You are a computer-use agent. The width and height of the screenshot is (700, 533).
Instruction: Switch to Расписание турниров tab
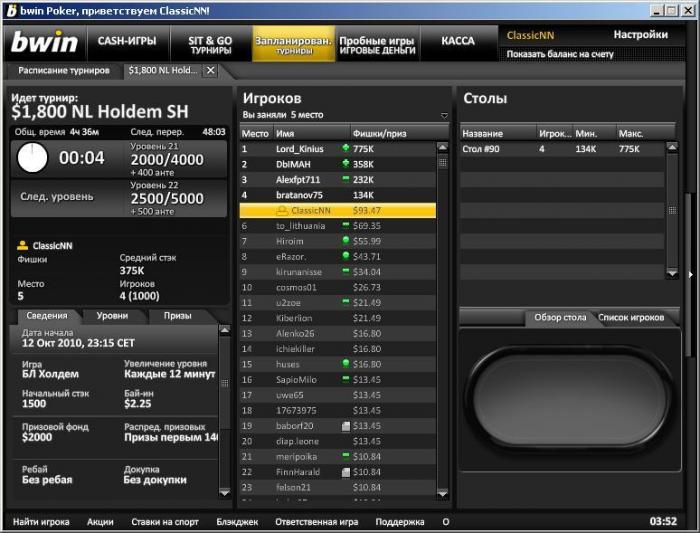coord(64,71)
